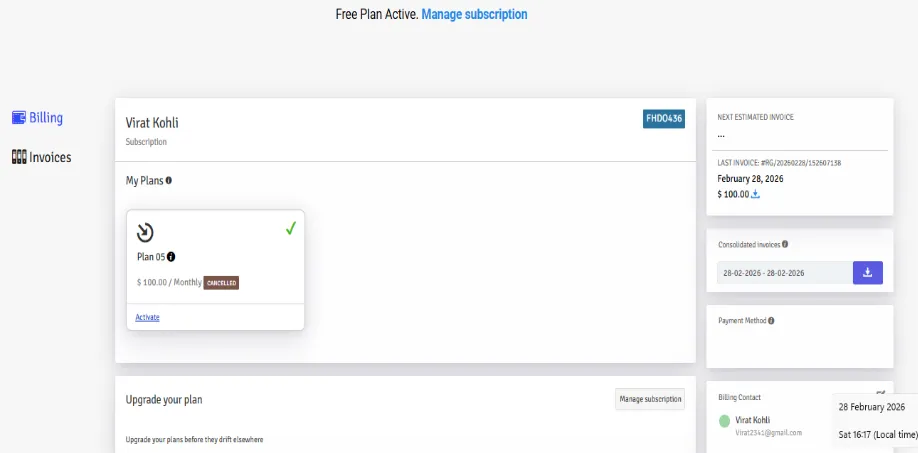Viewport: 918px width, 453px height.
Task: Show info icon next to Consolidated invoices
Action: 785,244
